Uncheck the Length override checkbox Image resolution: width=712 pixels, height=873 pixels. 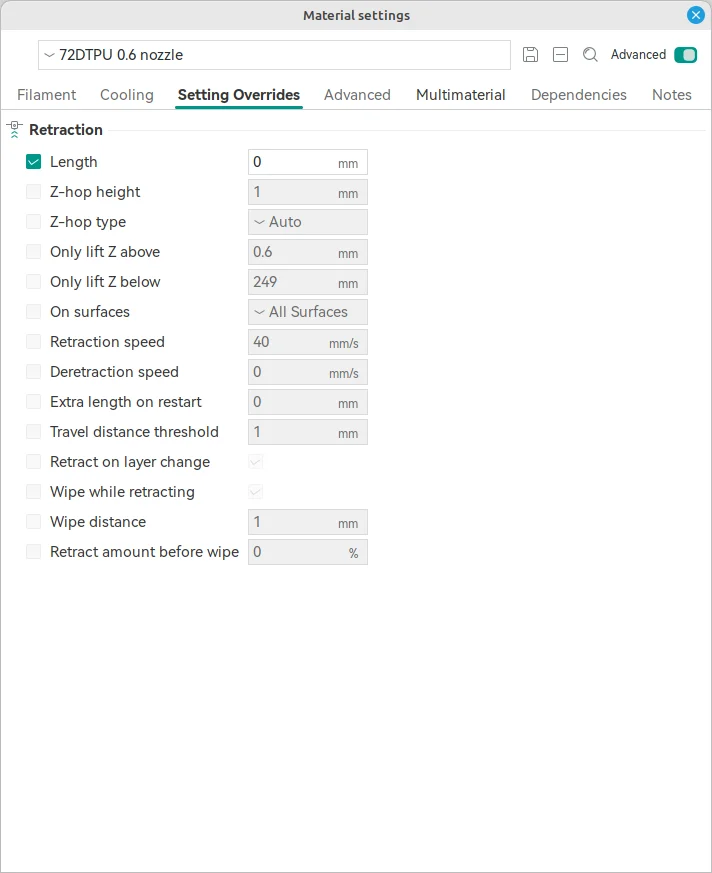(33, 162)
